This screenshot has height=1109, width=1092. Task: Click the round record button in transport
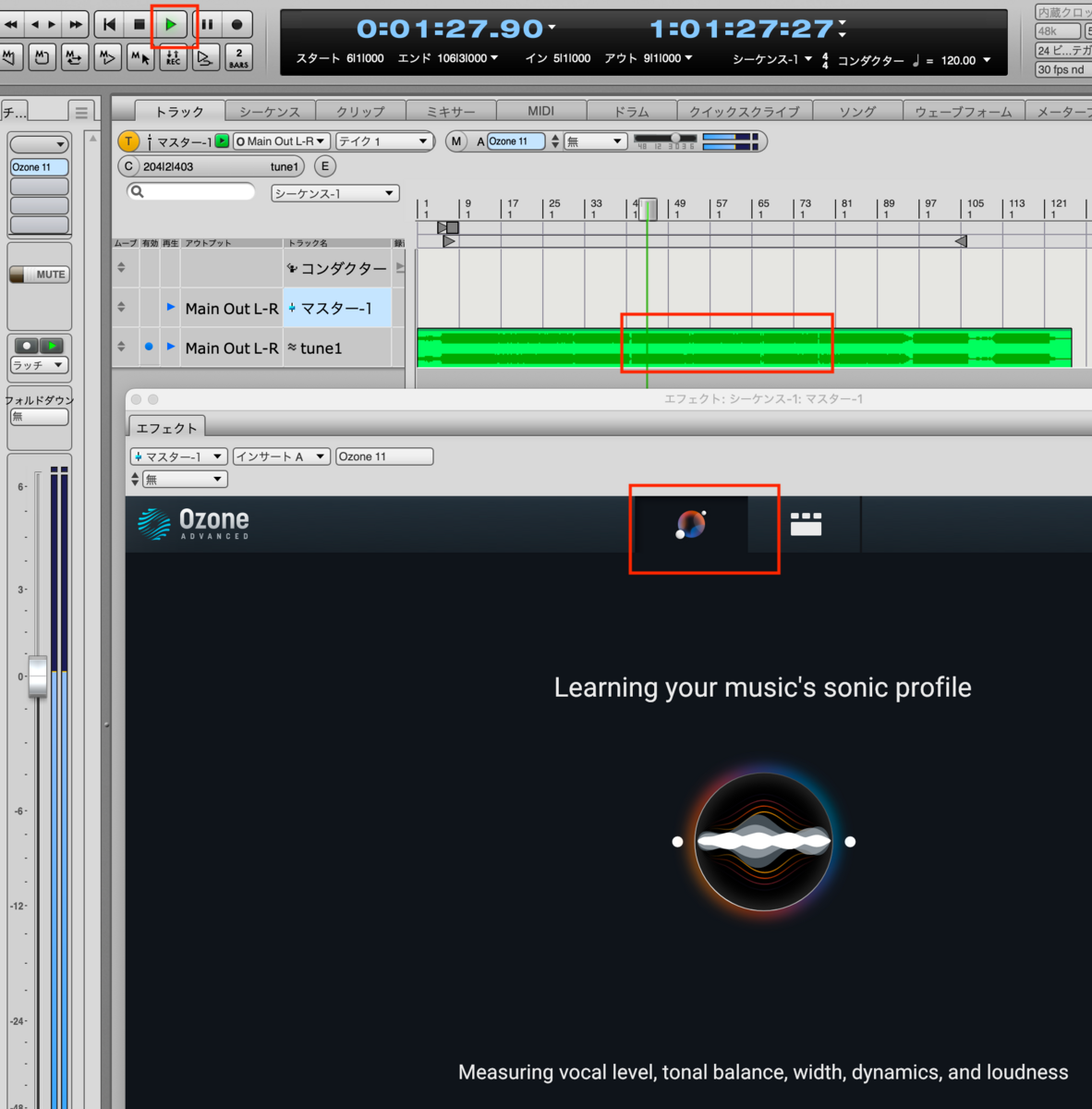tap(237, 24)
